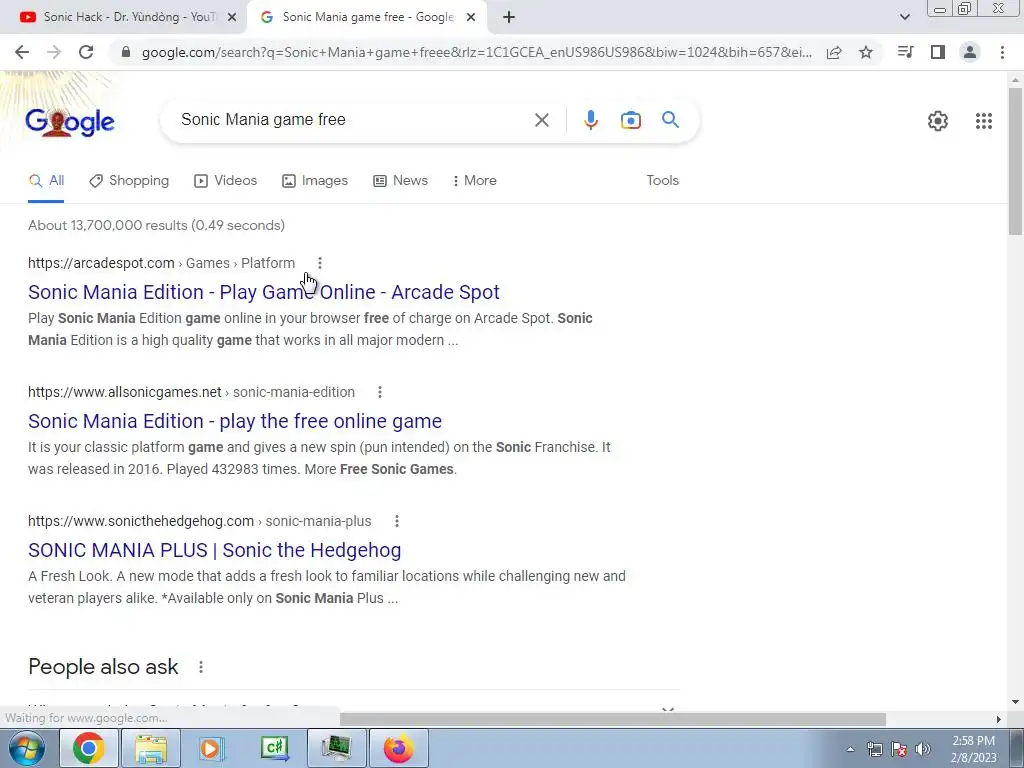Open the new tab plus button
This screenshot has height=768, width=1024.
(509, 18)
